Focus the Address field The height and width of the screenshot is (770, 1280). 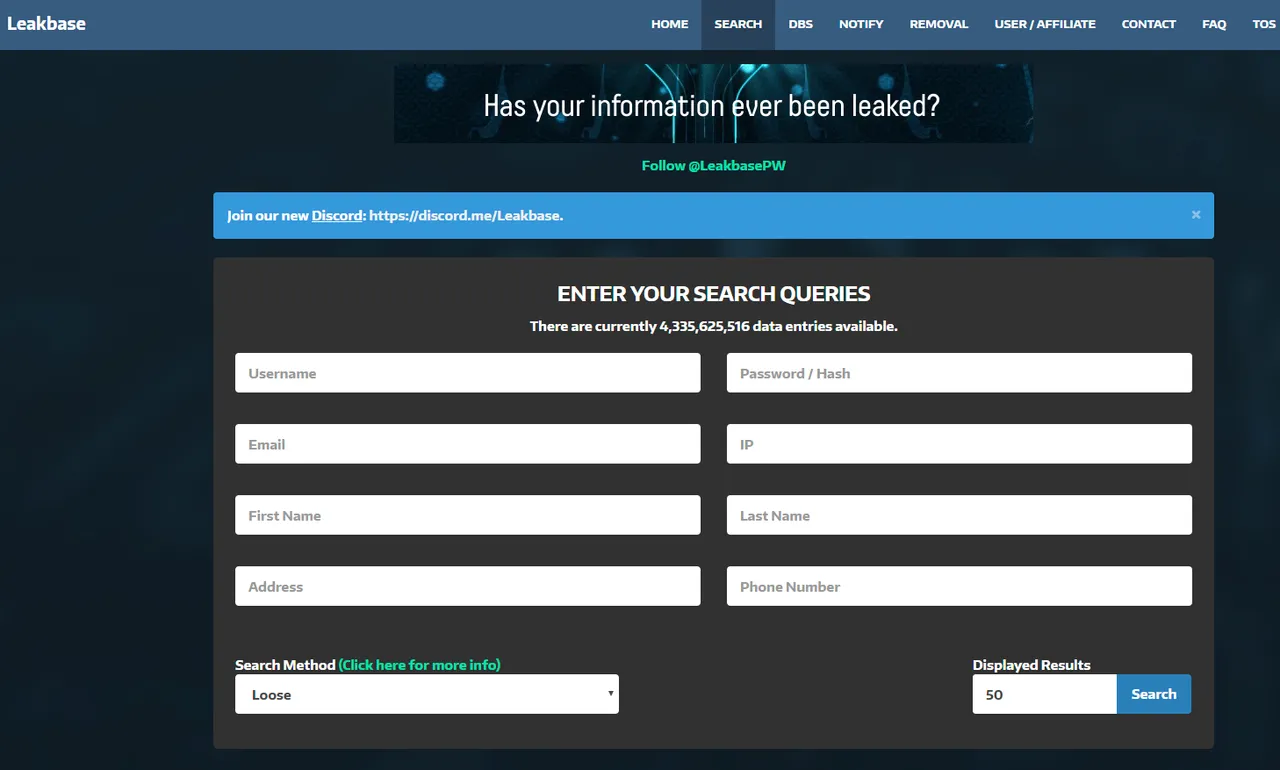[x=467, y=586]
